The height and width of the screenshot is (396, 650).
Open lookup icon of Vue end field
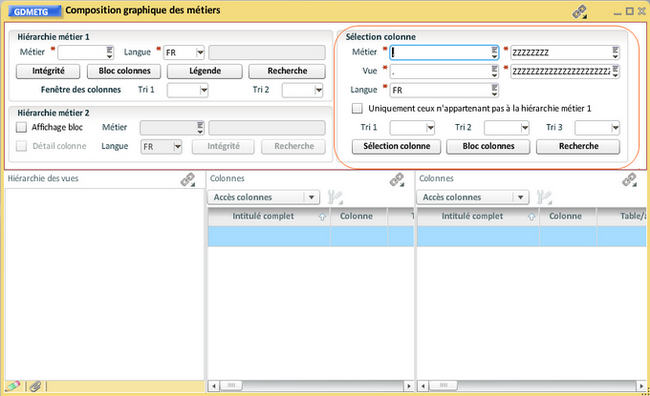[x=615, y=71]
